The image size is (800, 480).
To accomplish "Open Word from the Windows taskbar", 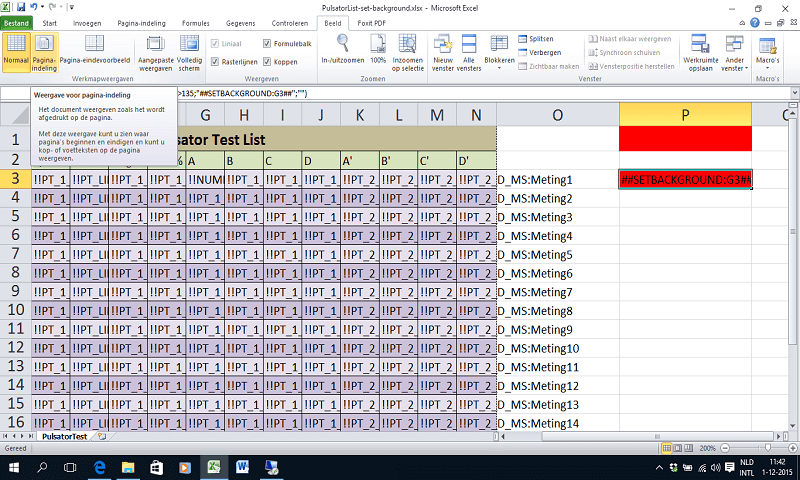I will point(242,467).
